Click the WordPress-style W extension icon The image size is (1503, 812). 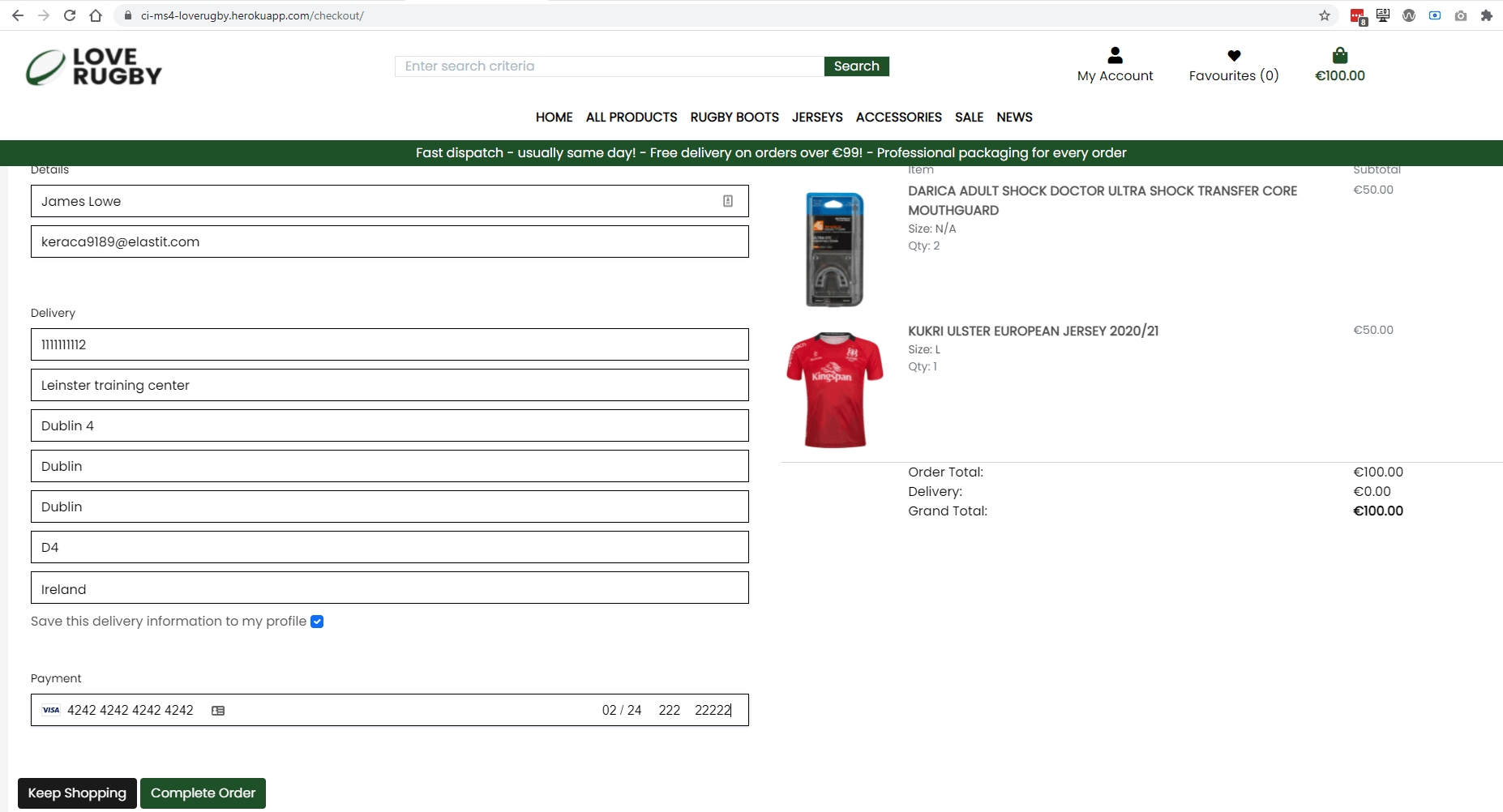click(x=1409, y=15)
